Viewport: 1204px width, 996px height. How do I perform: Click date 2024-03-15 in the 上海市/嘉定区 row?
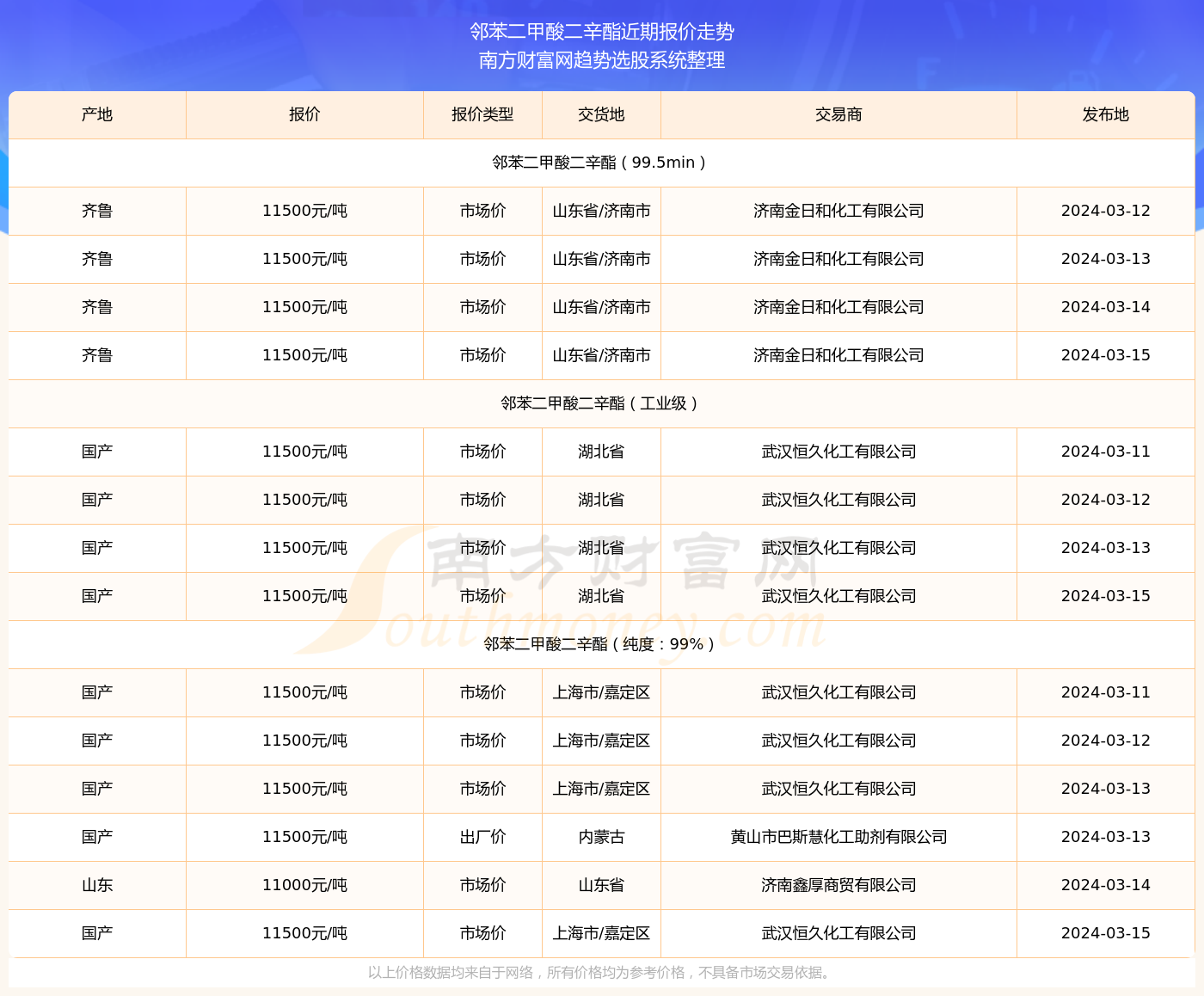point(1105,933)
